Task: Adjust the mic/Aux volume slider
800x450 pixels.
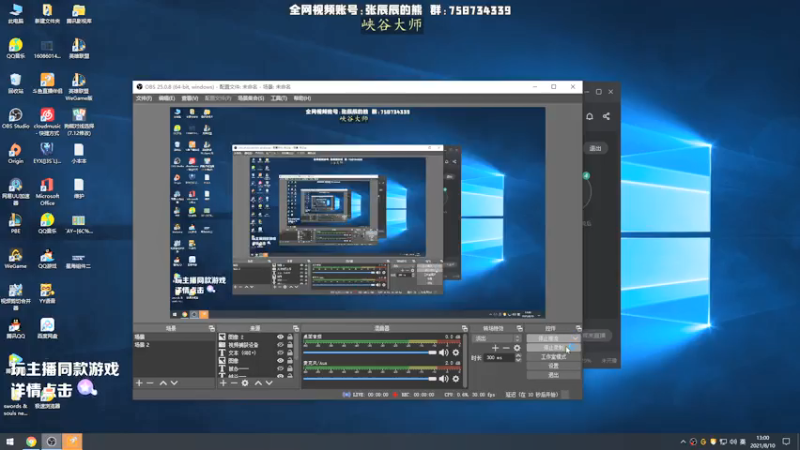Action: pos(370,379)
